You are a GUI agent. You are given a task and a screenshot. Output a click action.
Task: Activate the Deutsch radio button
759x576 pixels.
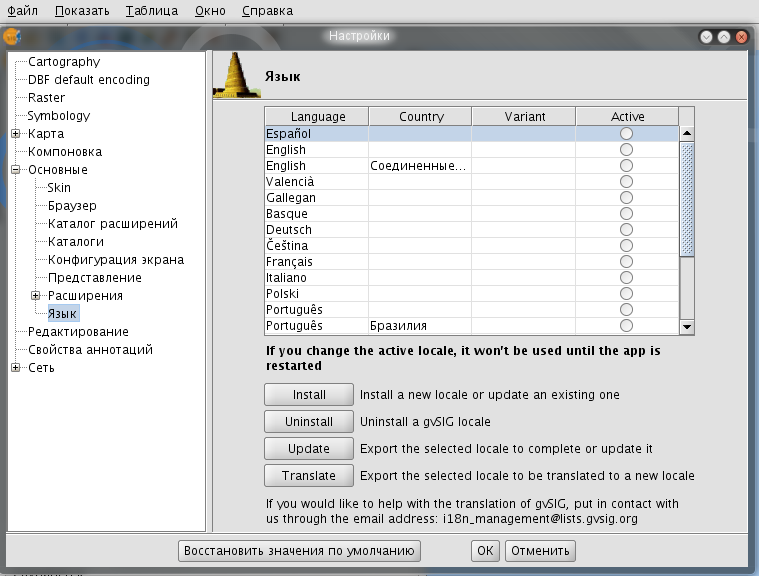pyautogui.click(x=626, y=229)
